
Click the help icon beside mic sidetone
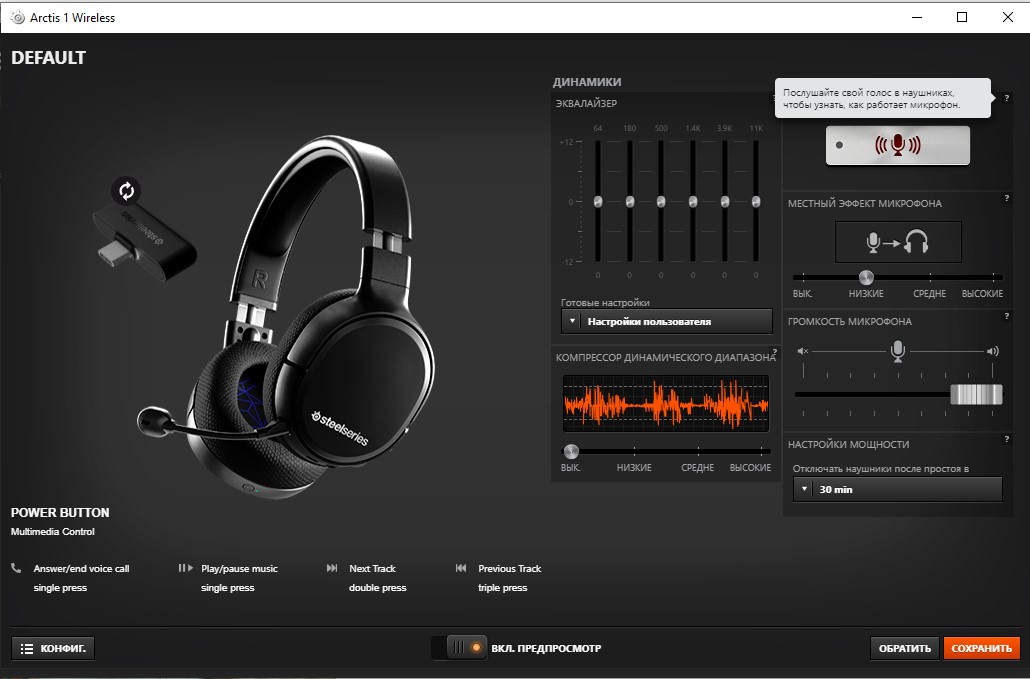click(x=1006, y=198)
